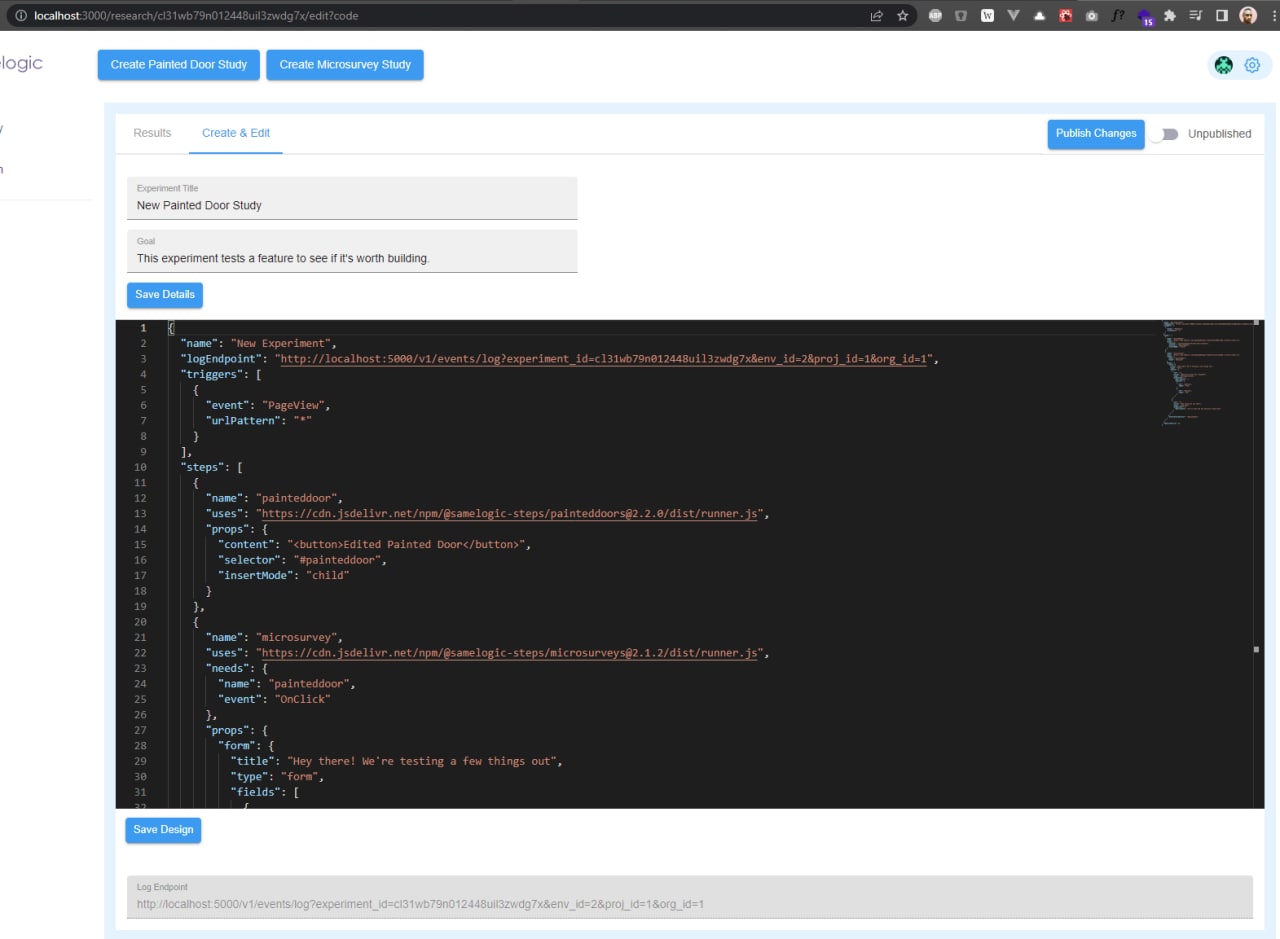Bookmark this page with the star icon
Screen dimensions: 1280x939
pyautogui.click(x=902, y=16)
